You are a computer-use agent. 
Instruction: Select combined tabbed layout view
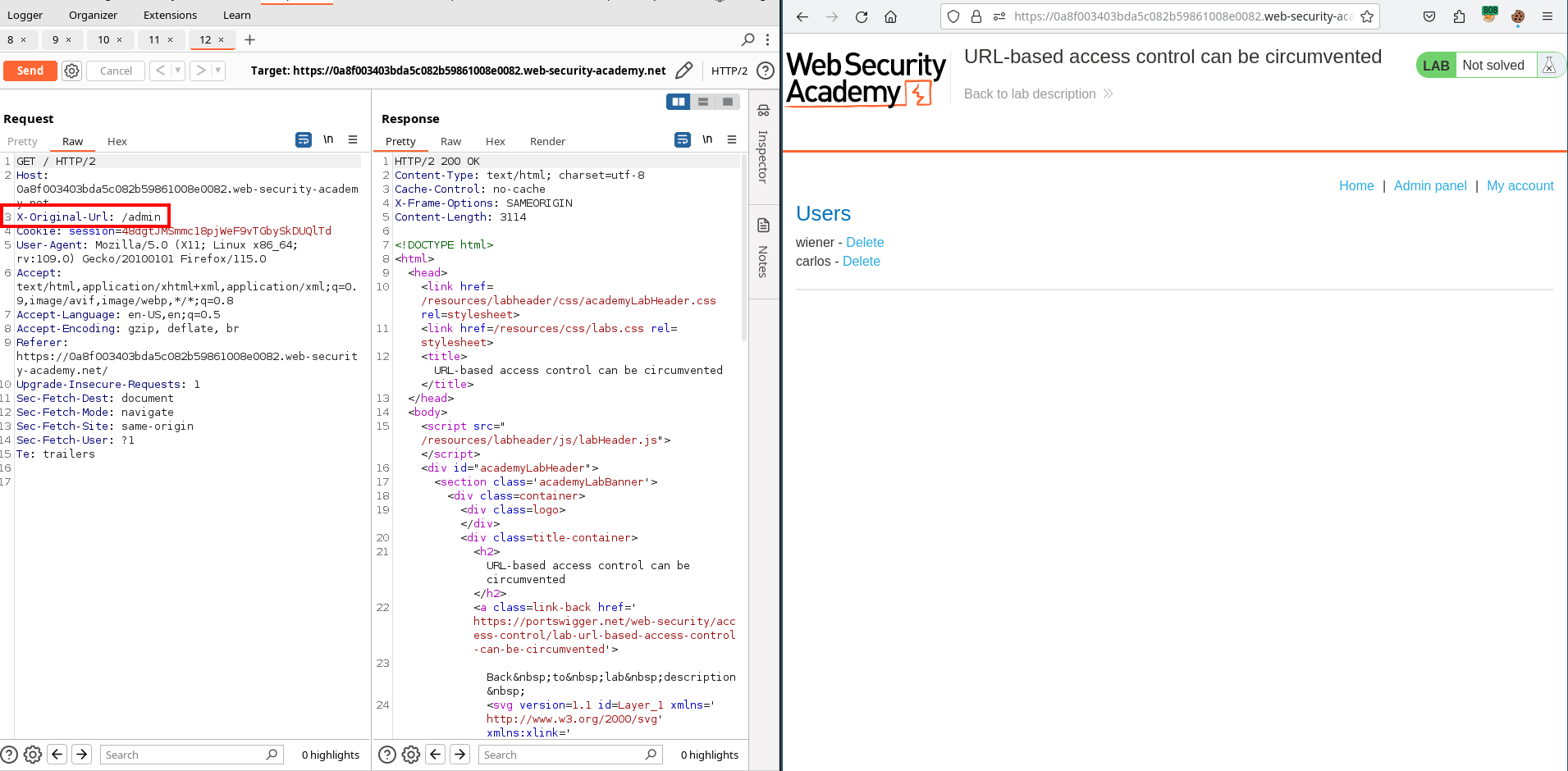tap(728, 102)
